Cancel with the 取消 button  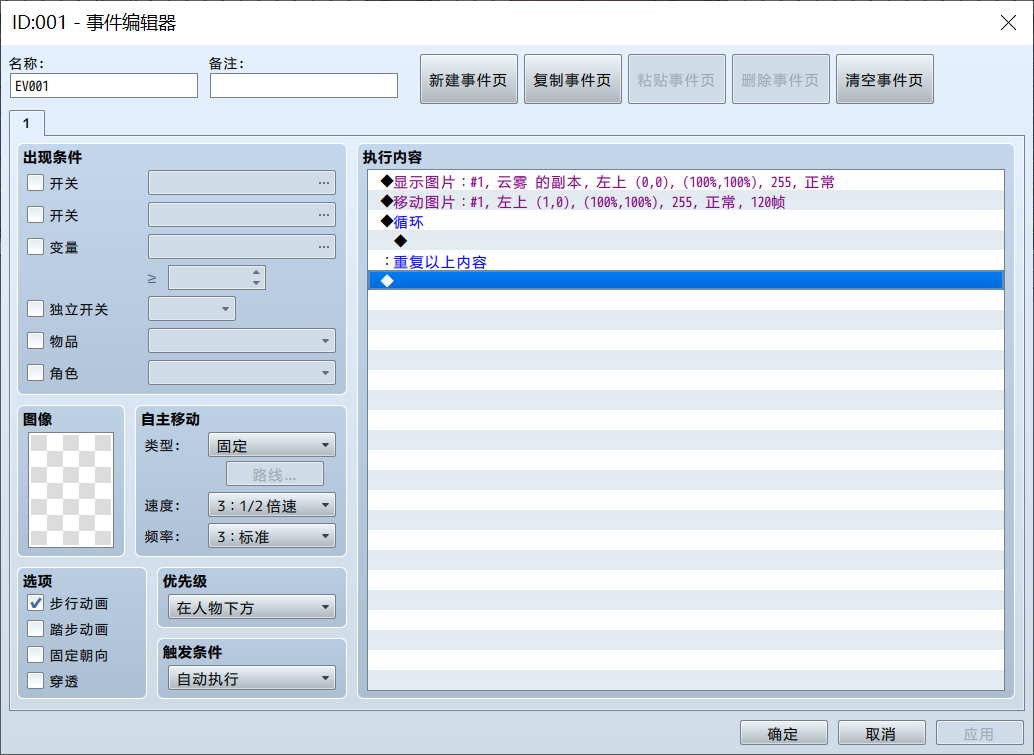[882, 733]
